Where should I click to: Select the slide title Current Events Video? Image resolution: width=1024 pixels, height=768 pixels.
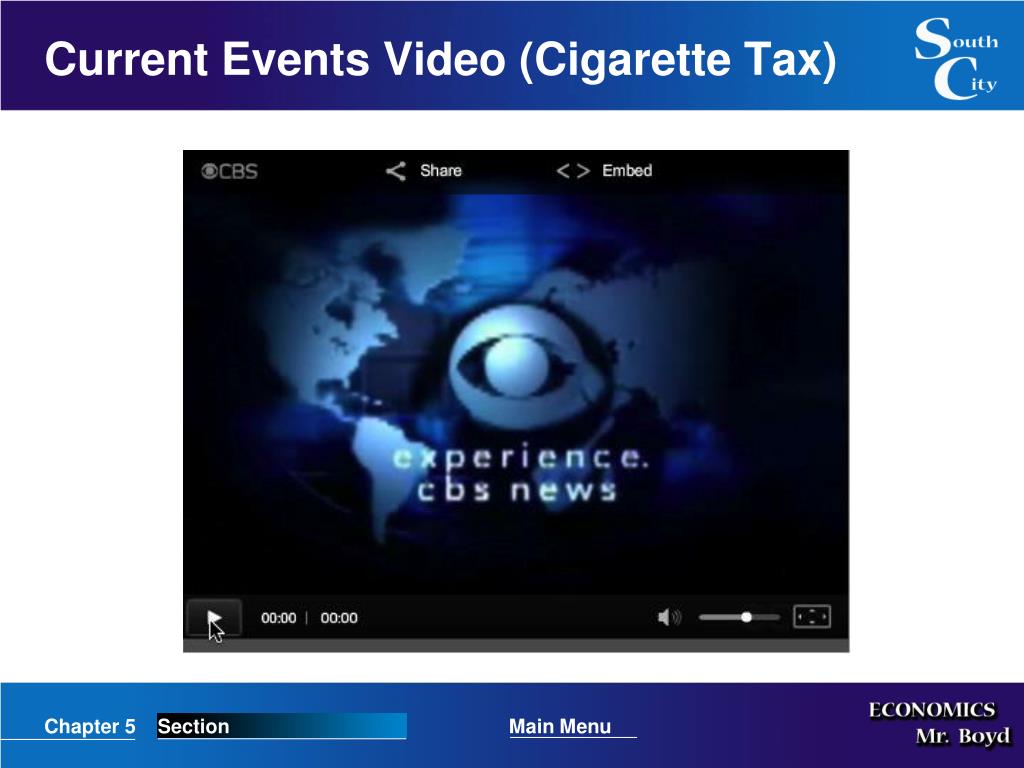coord(440,59)
